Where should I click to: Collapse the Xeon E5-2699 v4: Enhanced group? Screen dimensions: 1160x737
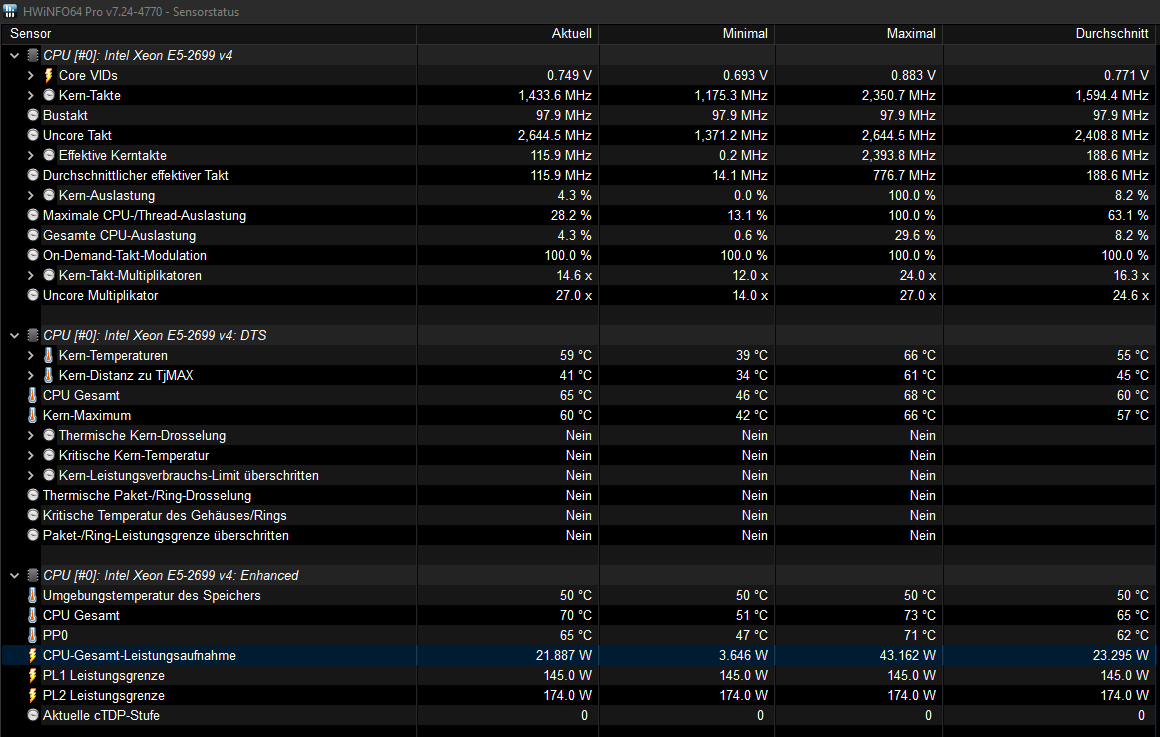pyautogui.click(x=15, y=575)
